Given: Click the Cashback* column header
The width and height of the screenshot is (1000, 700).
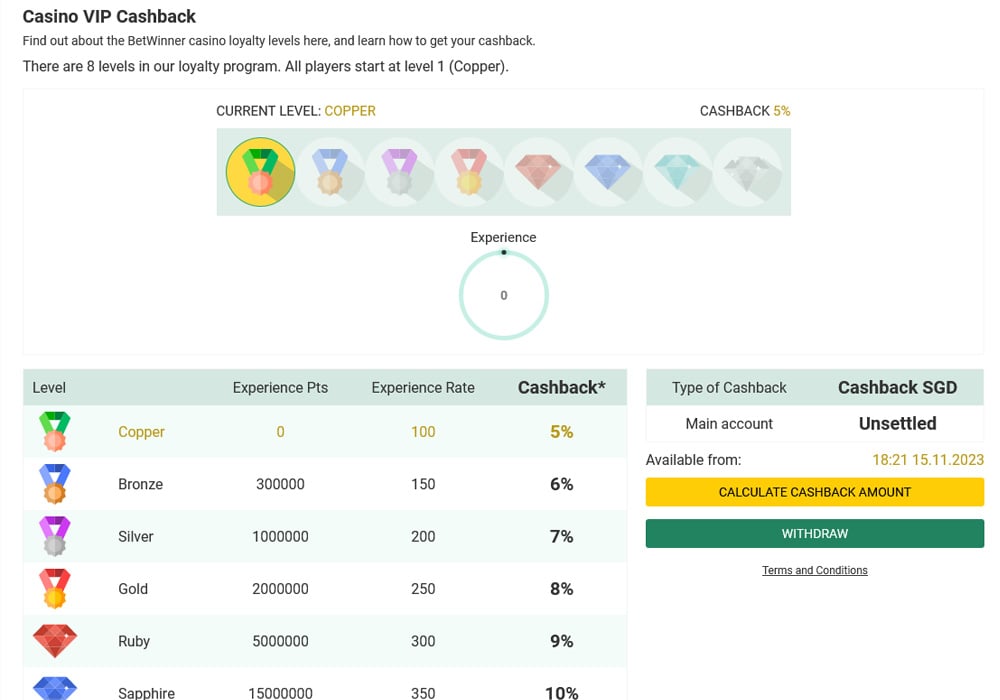Looking at the screenshot, I should coord(561,388).
